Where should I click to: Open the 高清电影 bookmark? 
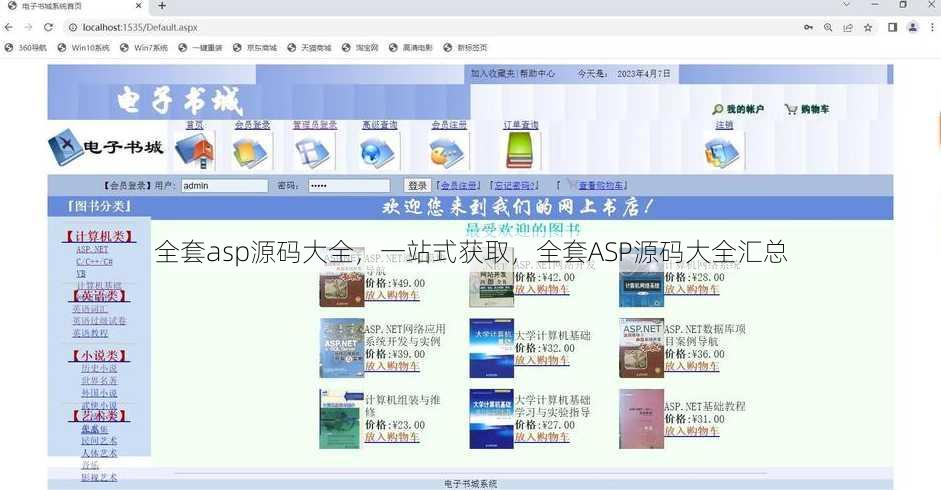click(410, 47)
